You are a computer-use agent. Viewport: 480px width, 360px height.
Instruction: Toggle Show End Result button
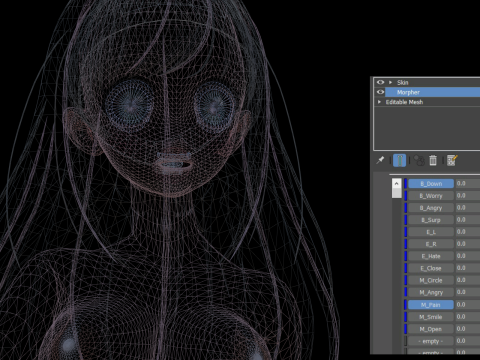[x=399, y=160]
